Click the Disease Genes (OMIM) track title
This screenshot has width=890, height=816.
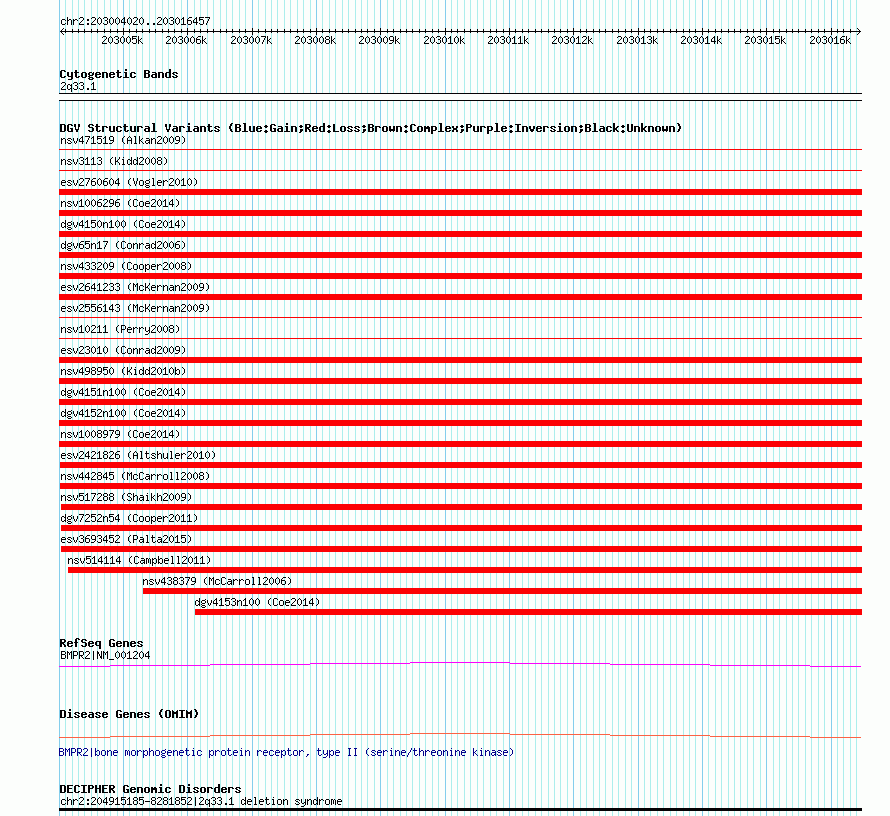point(129,714)
